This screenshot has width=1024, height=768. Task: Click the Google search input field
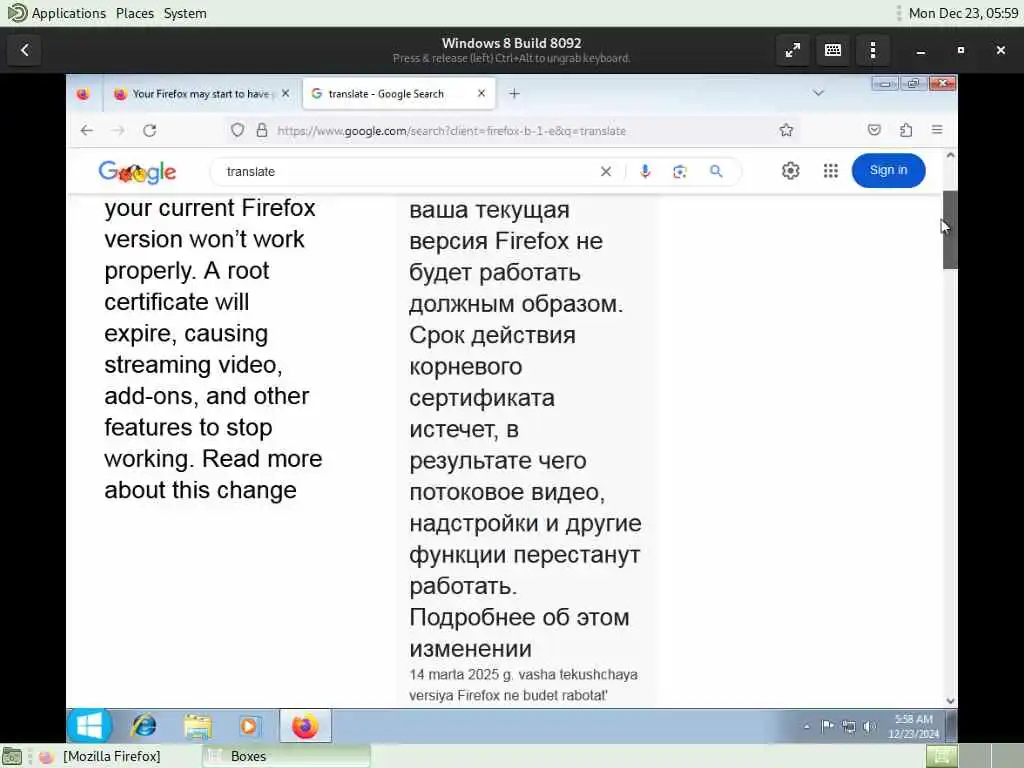tap(405, 172)
